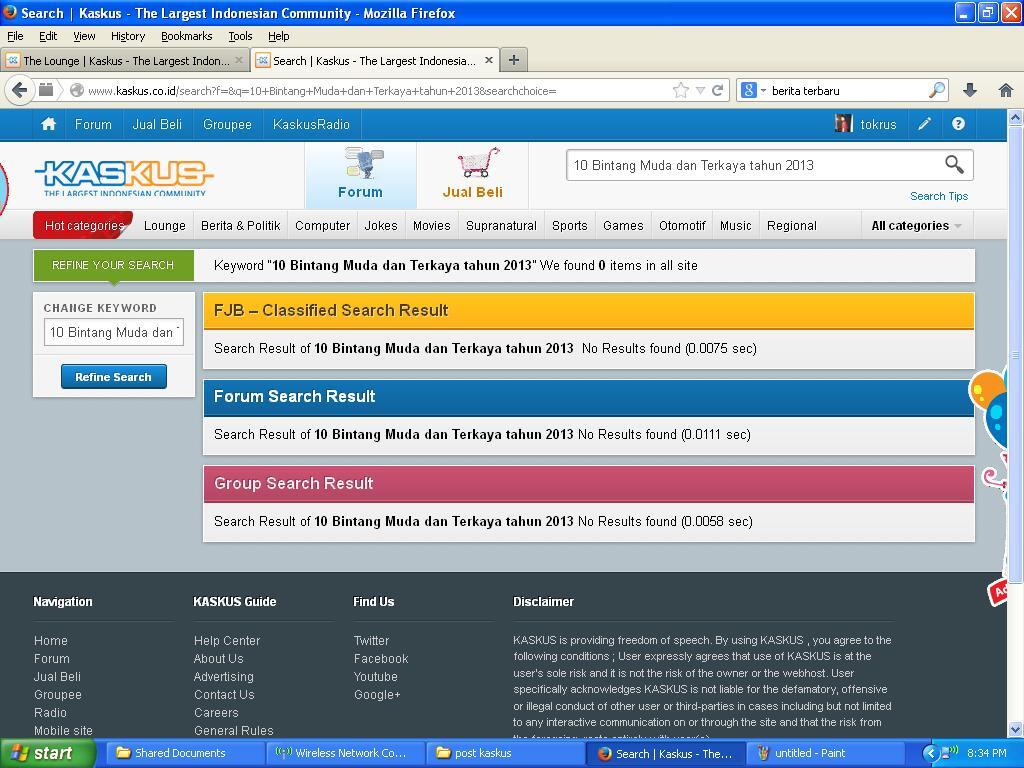Screen dimensions: 1024x768
Task: Click the tokrus username link
Action: coord(878,124)
